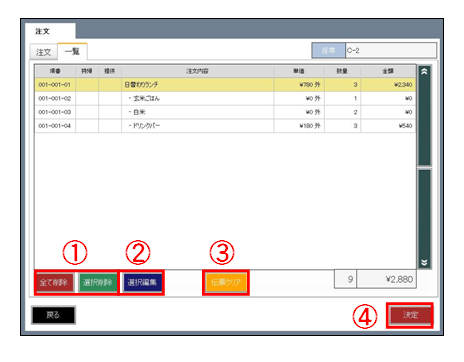Click the lower dark scrollbar block
This screenshot has width=464, height=362.
(x=425, y=219)
